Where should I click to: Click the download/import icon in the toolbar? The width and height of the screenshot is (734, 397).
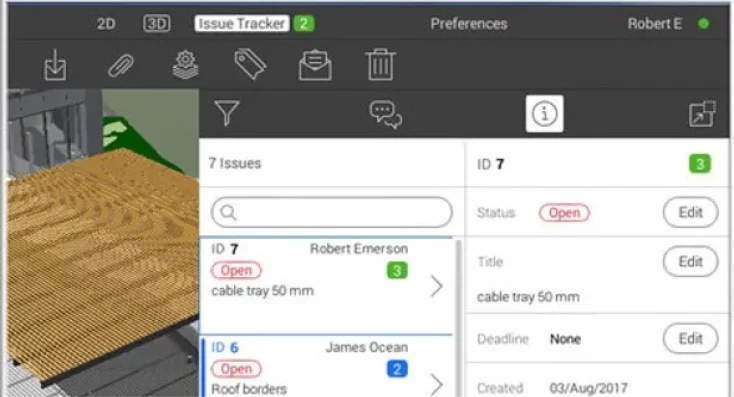coord(55,65)
